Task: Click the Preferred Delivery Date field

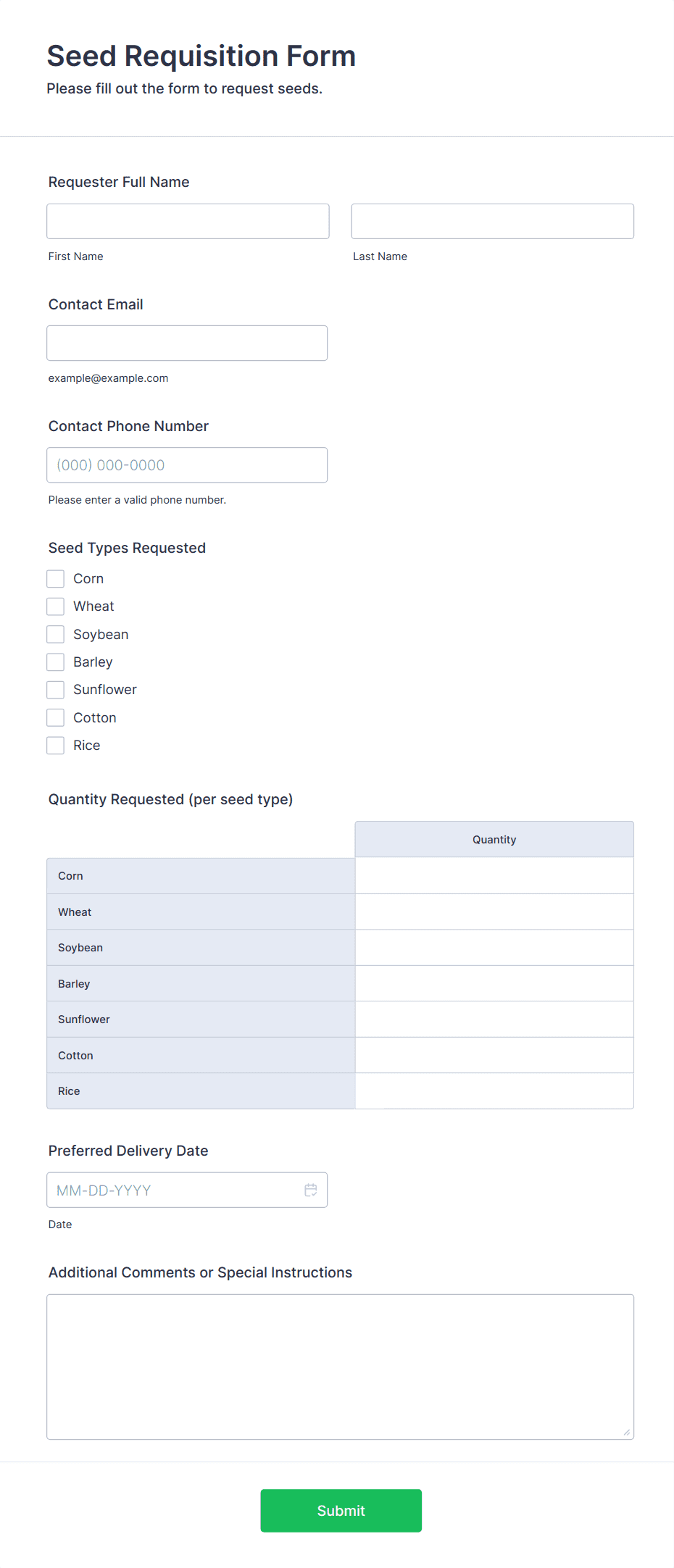Action: tap(174, 1190)
